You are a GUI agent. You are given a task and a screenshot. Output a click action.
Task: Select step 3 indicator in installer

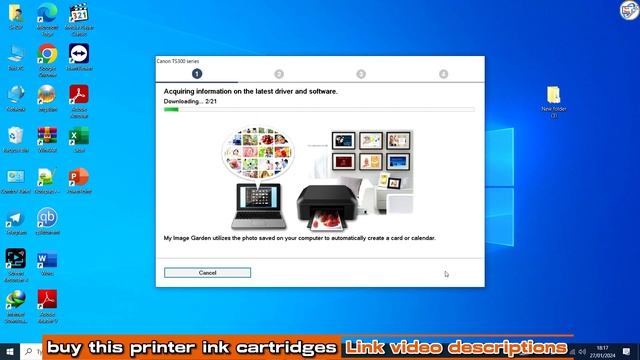pos(361,74)
